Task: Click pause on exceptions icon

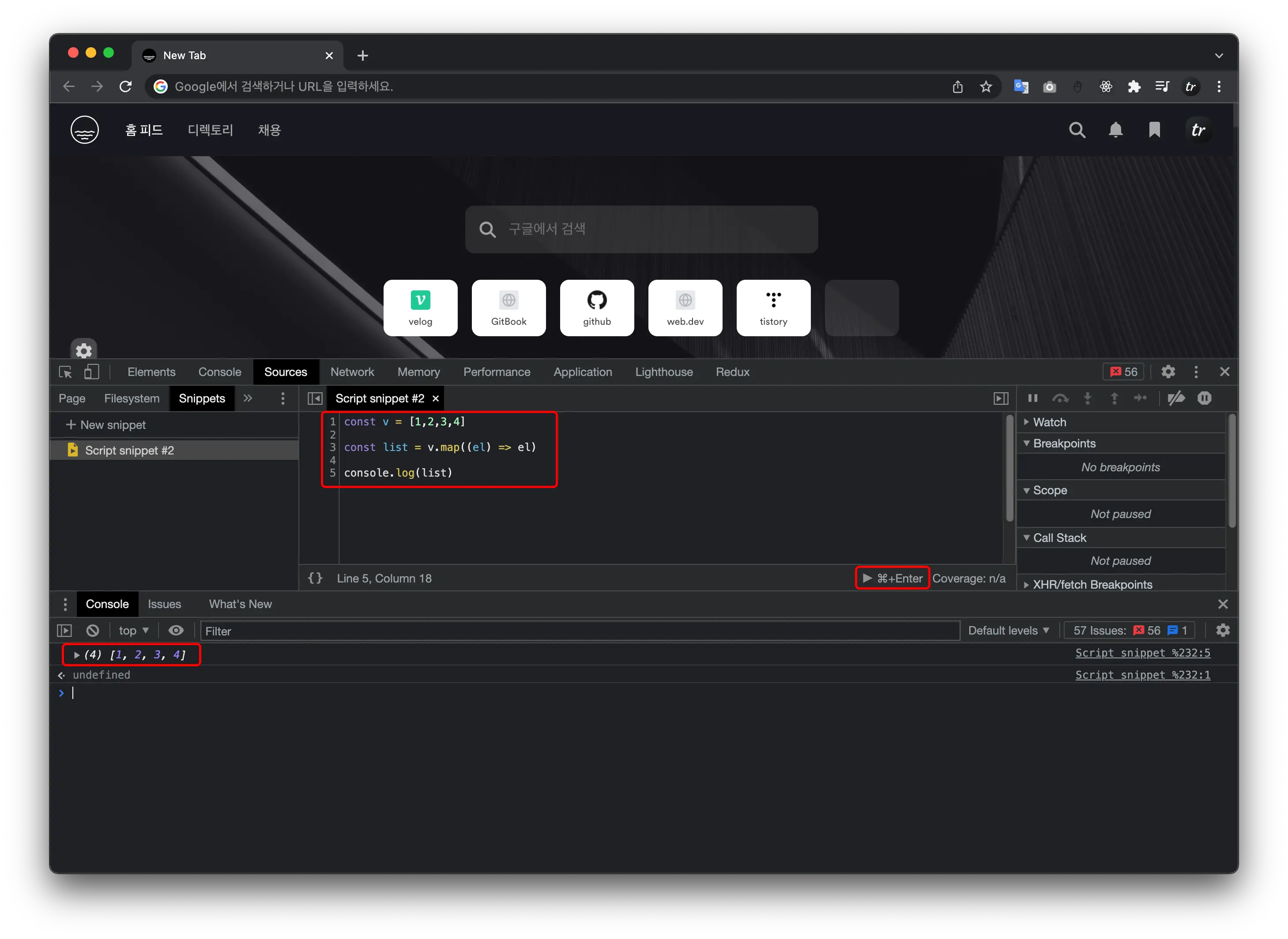Action: click(x=1204, y=398)
